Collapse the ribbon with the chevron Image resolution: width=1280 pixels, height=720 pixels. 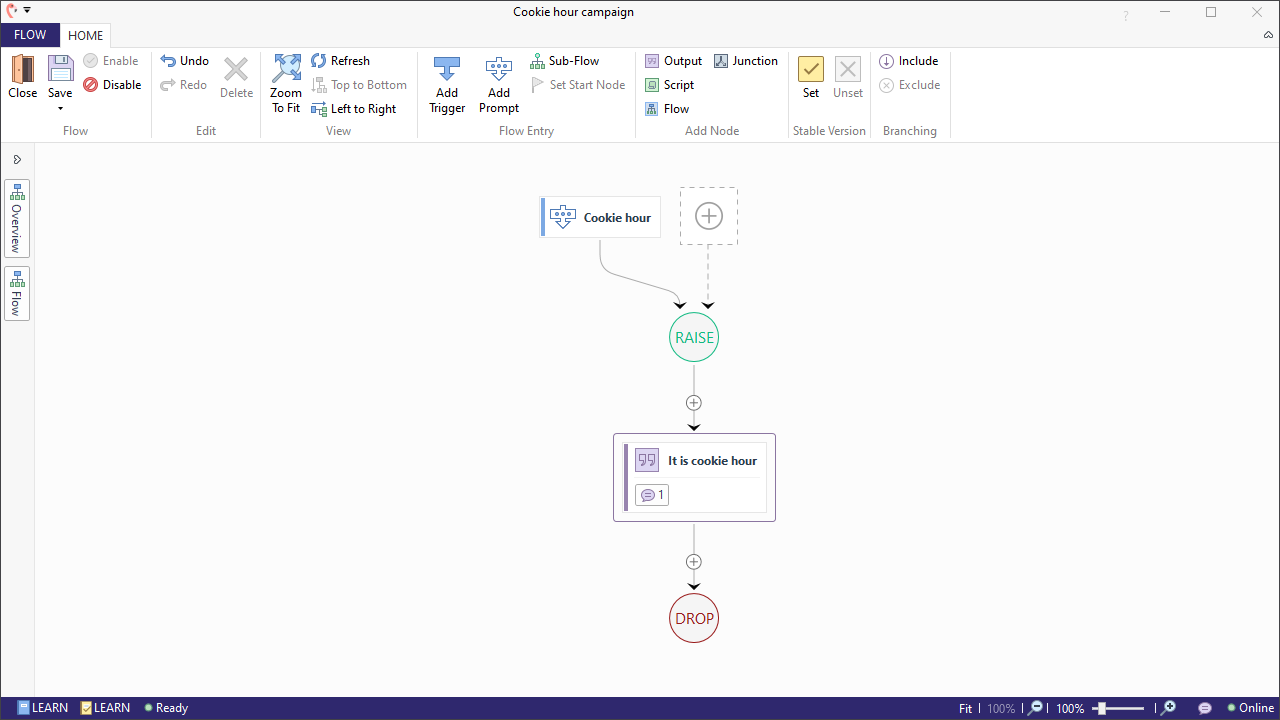click(x=1268, y=35)
